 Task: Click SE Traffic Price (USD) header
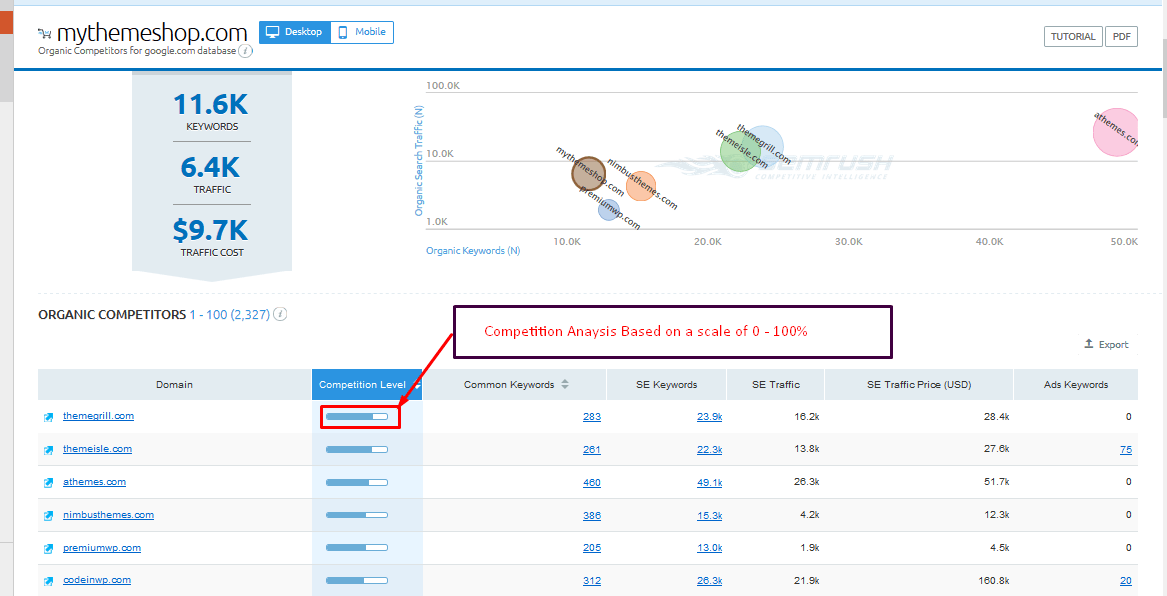coord(919,385)
